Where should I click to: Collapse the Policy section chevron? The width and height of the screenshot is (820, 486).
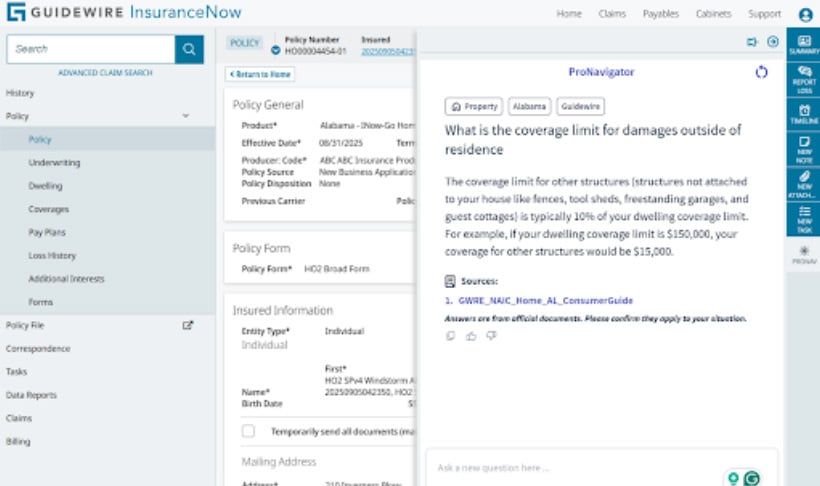click(186, 116)
